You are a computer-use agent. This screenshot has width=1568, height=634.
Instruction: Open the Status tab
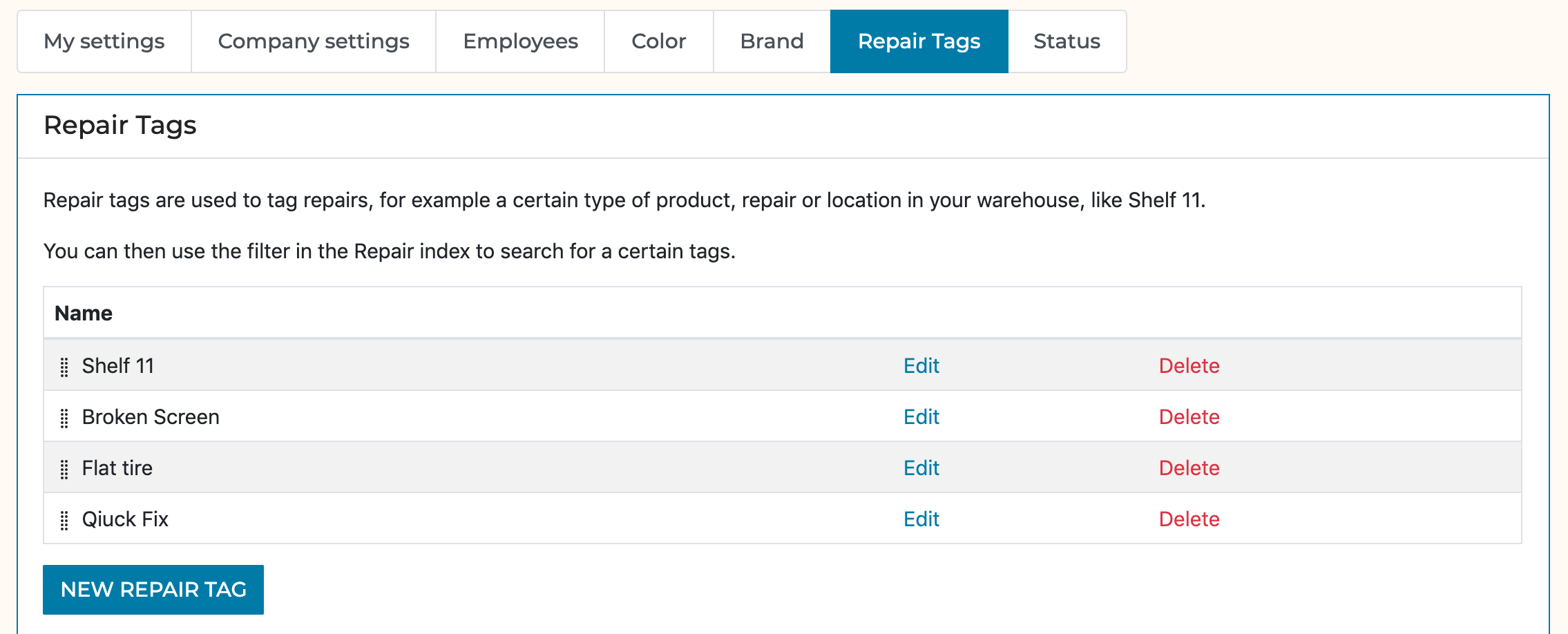[1066, 41]
